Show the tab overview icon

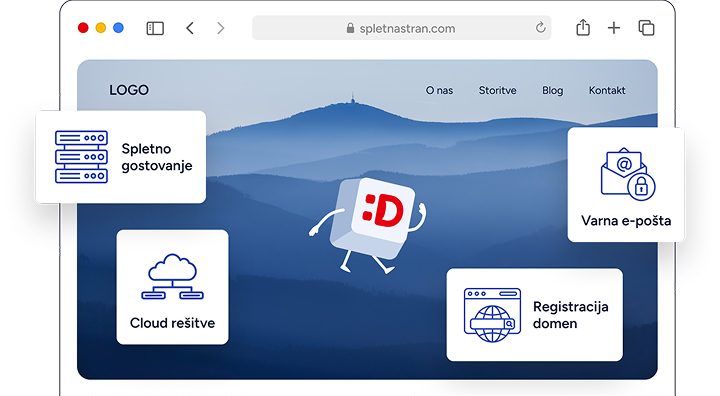647,28
